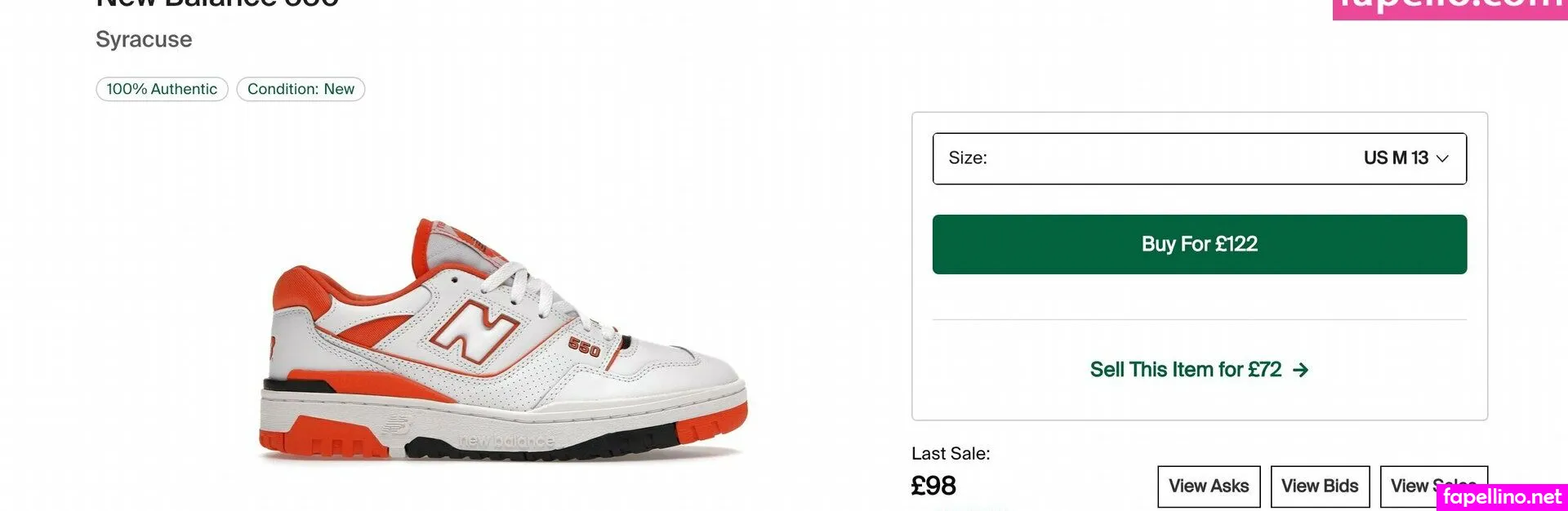Click the N logo on the sneaker

[474, 329]
